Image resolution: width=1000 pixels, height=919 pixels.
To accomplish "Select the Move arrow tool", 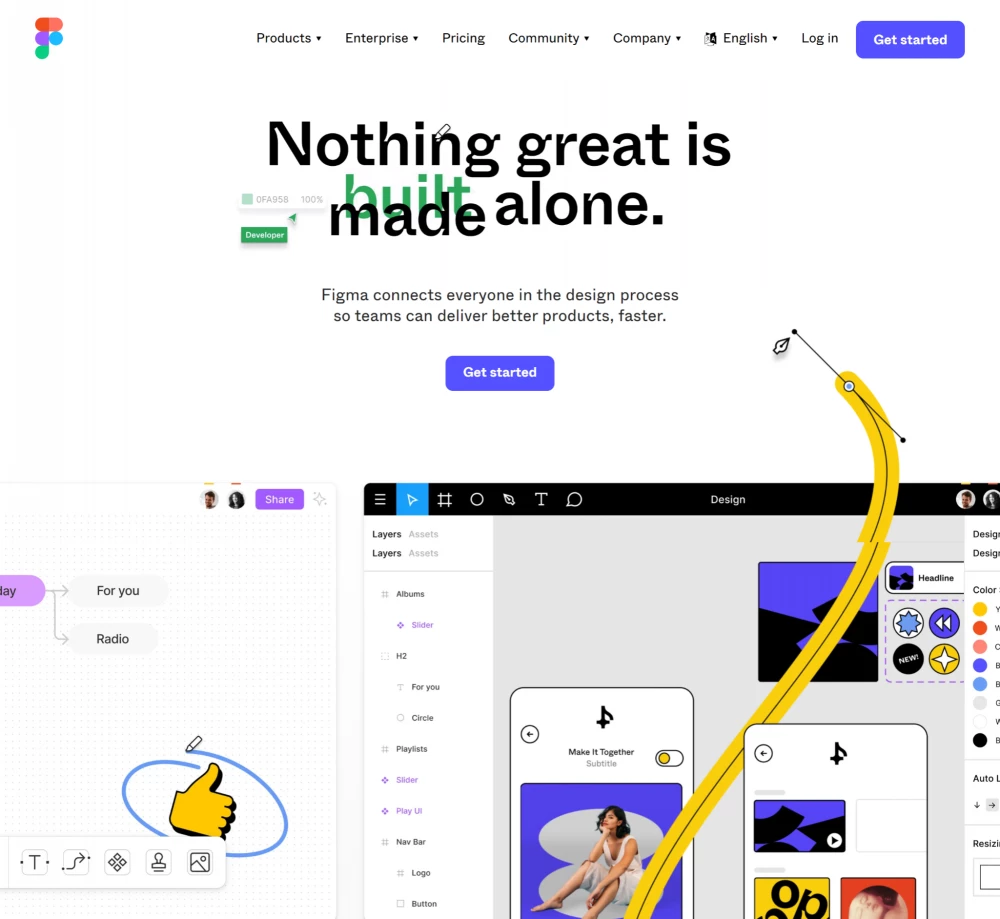I will click(x=412, y=499).
